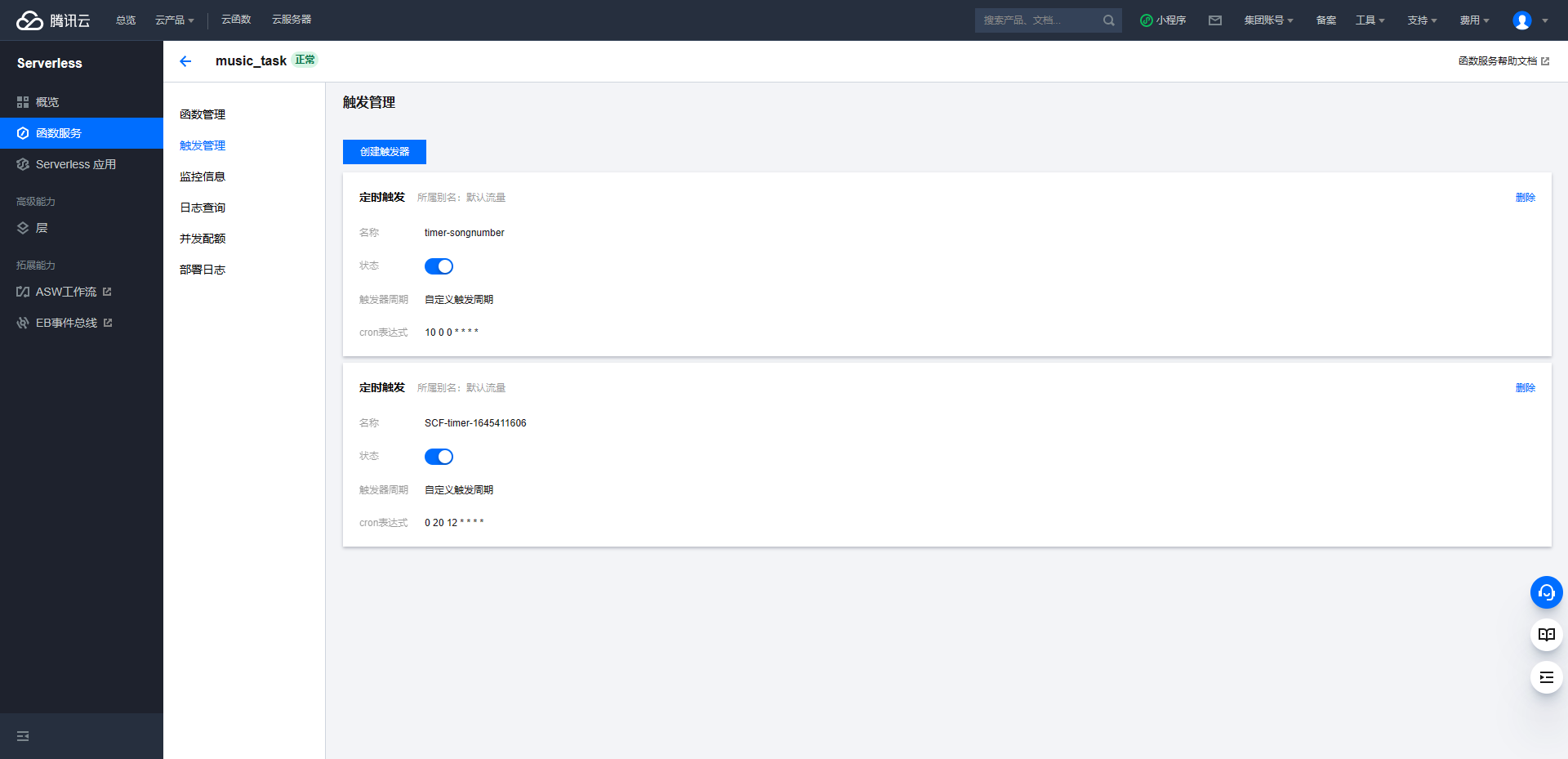Delete the SCF-timer-1645411606 trigger
The width and height of the screenshot is (1568, 759).
pos(1526,388)
